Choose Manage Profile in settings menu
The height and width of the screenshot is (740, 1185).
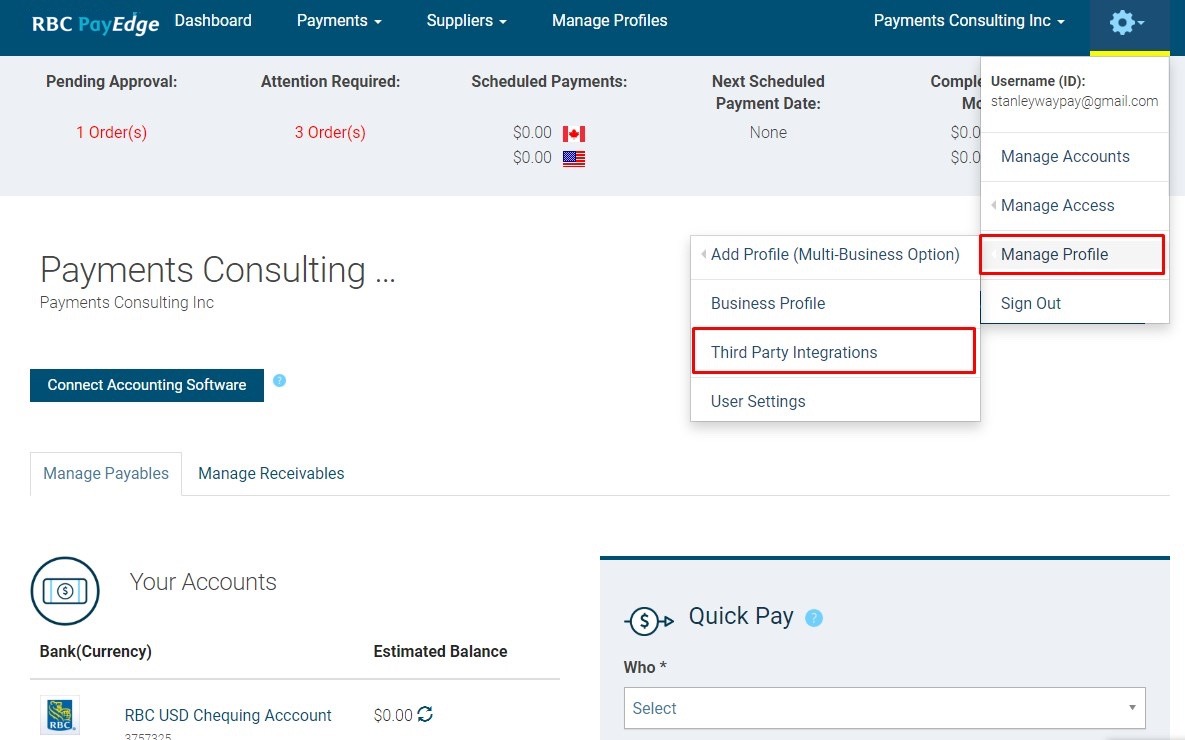click(x=1072, y=255)
